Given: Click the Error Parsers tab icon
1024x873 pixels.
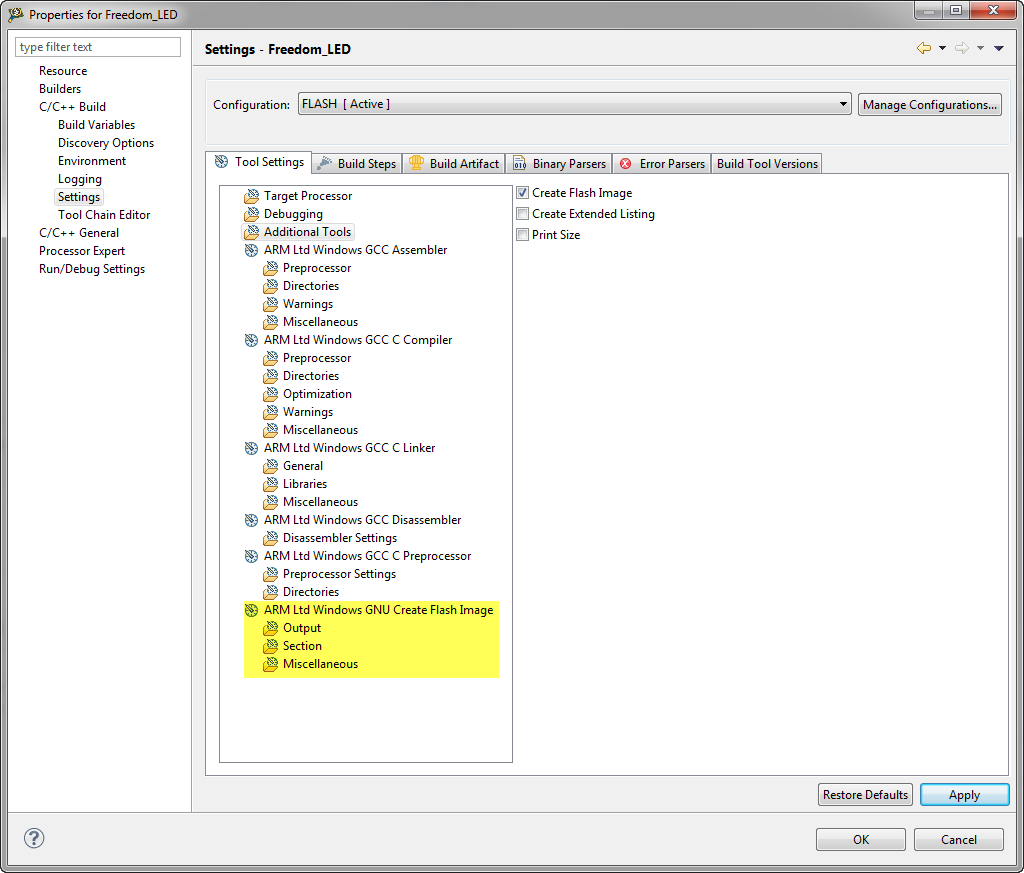Looking at the screenshot, I should click(626, 164).
